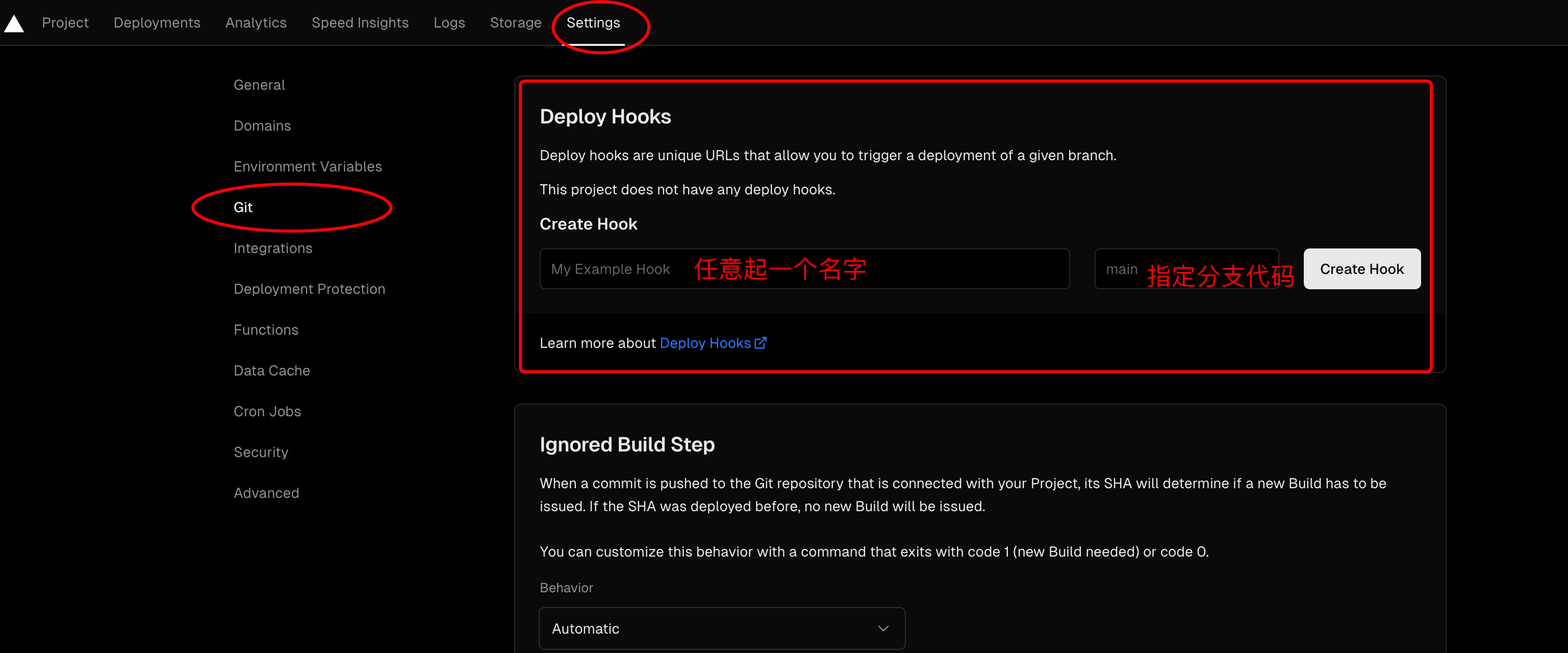Focus the main branch input field

point(1186,269)
